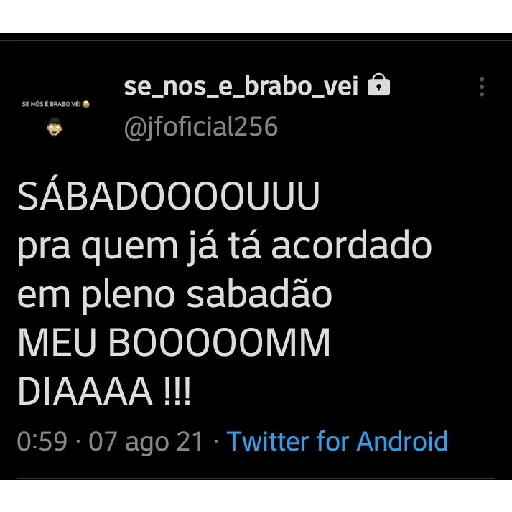Viewport: 512px width, 512px height.
Task: Click the 'SE NÓS É BRABO VÉI' avatar caption
Action: click(x=56, y=104)
